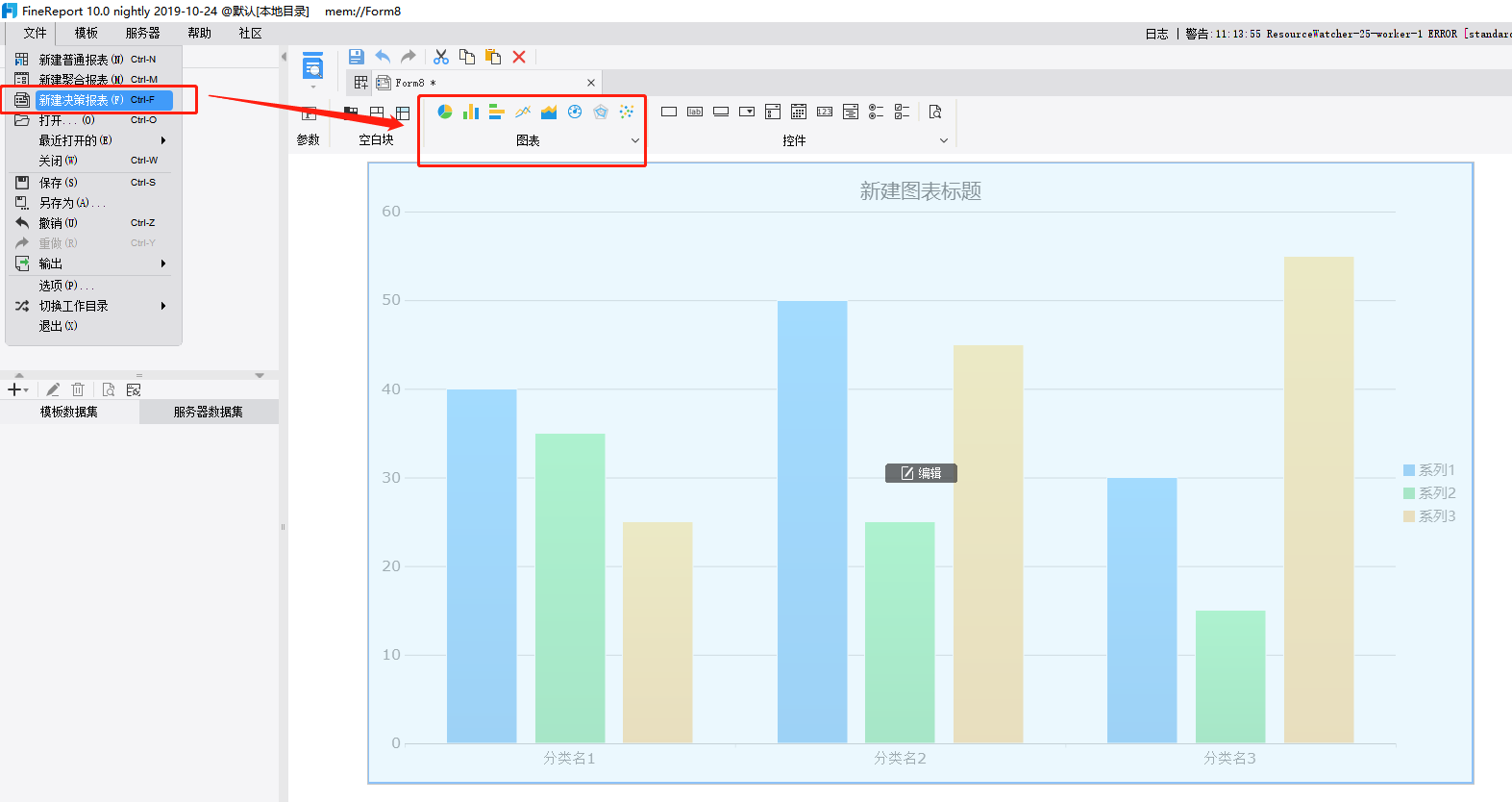Open the 帮助 menu

click(x=199, y=33)
